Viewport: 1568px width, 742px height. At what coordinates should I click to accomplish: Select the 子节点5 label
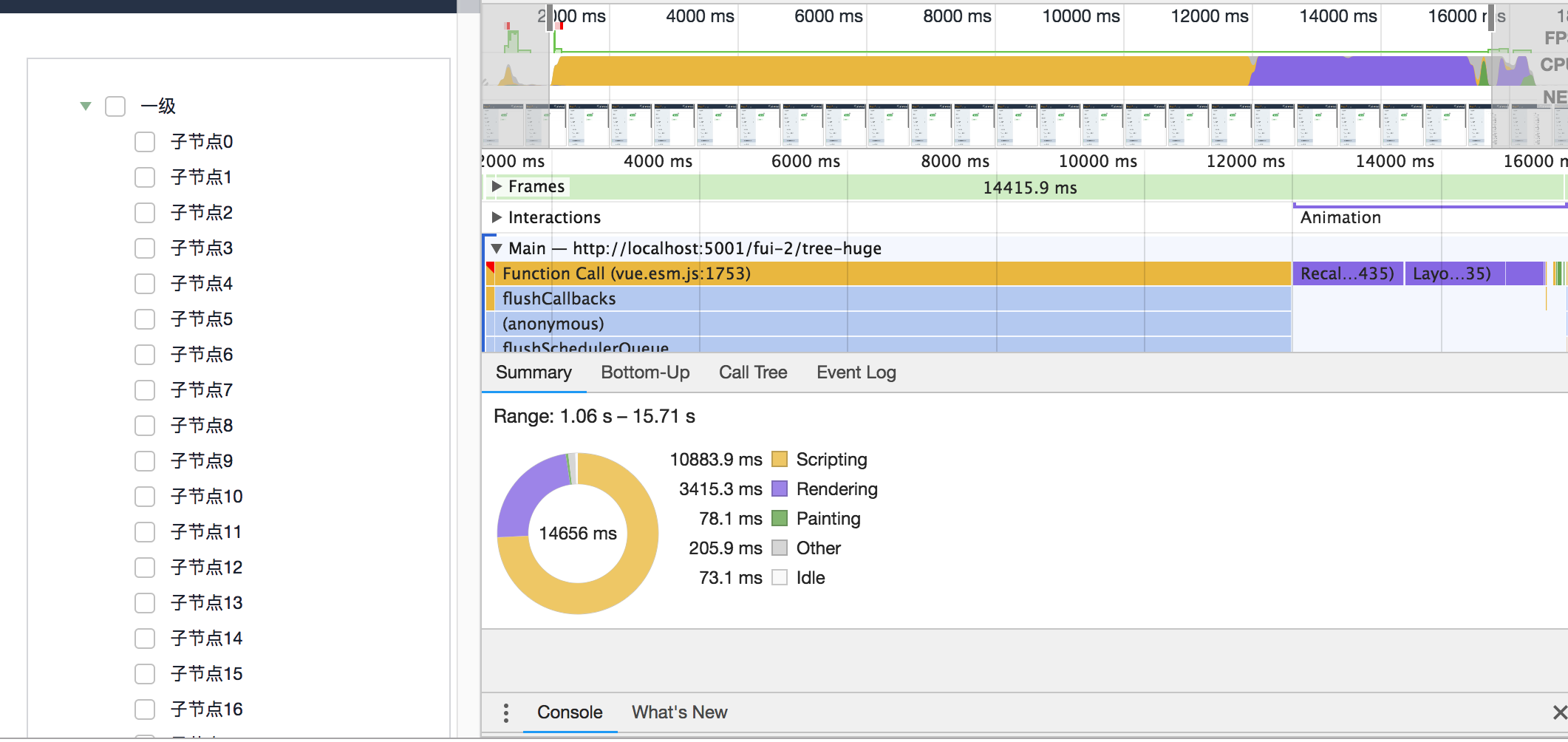click(202, 319)
